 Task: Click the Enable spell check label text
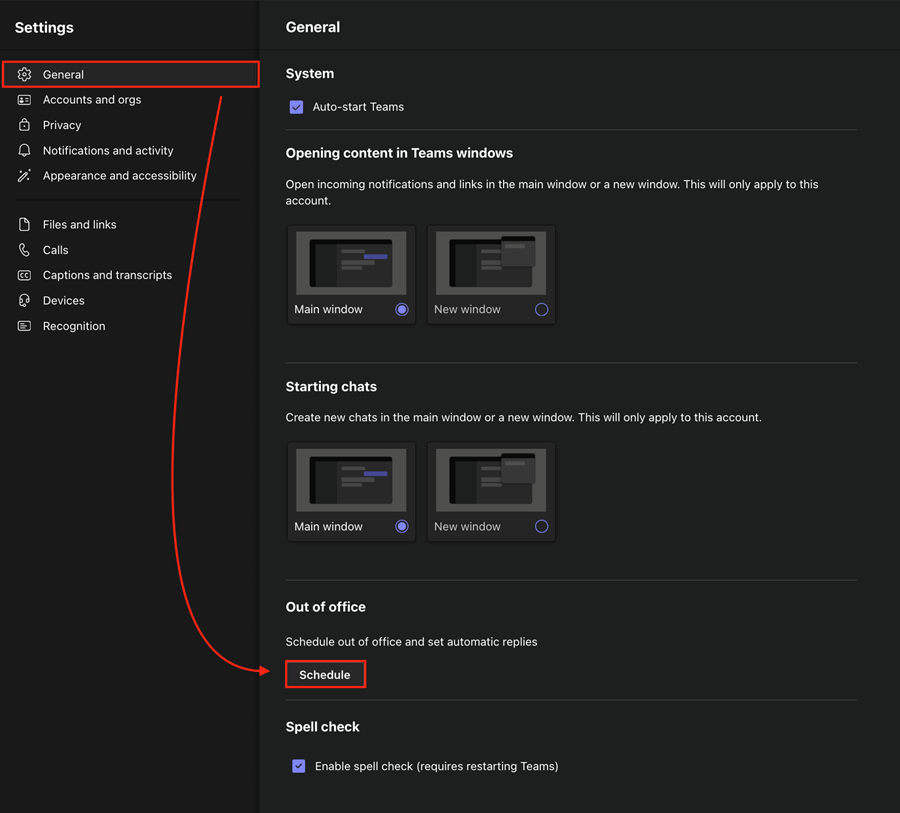[x=436, y=766]
